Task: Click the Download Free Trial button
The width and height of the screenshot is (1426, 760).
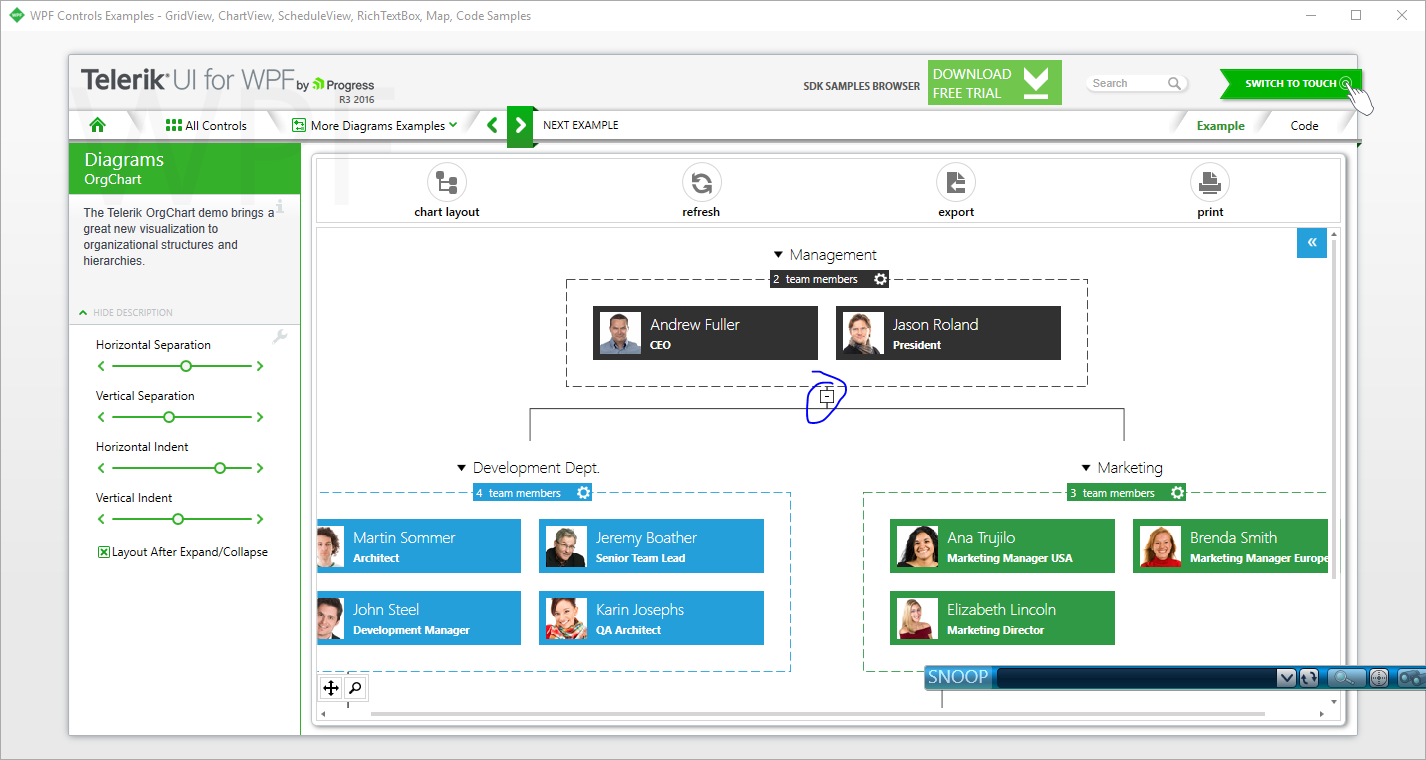Action: coord(994,83)
